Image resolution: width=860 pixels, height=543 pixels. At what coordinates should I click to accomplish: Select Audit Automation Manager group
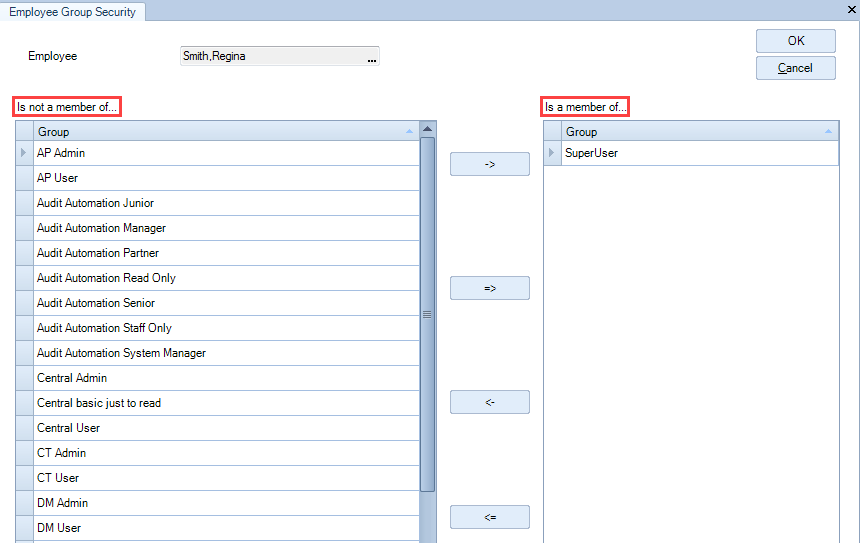pyautogui.click(x=226, y=228)
